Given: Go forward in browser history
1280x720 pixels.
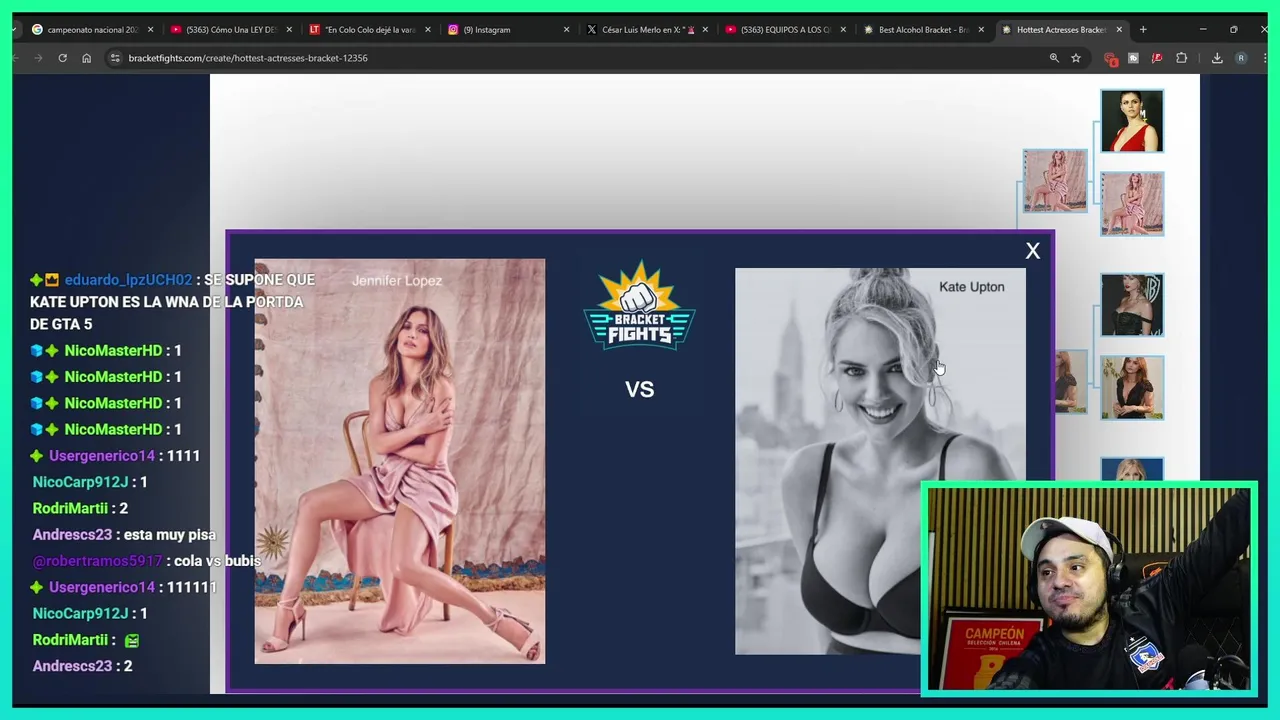Looking at the screenshot, I should (38, 58).
